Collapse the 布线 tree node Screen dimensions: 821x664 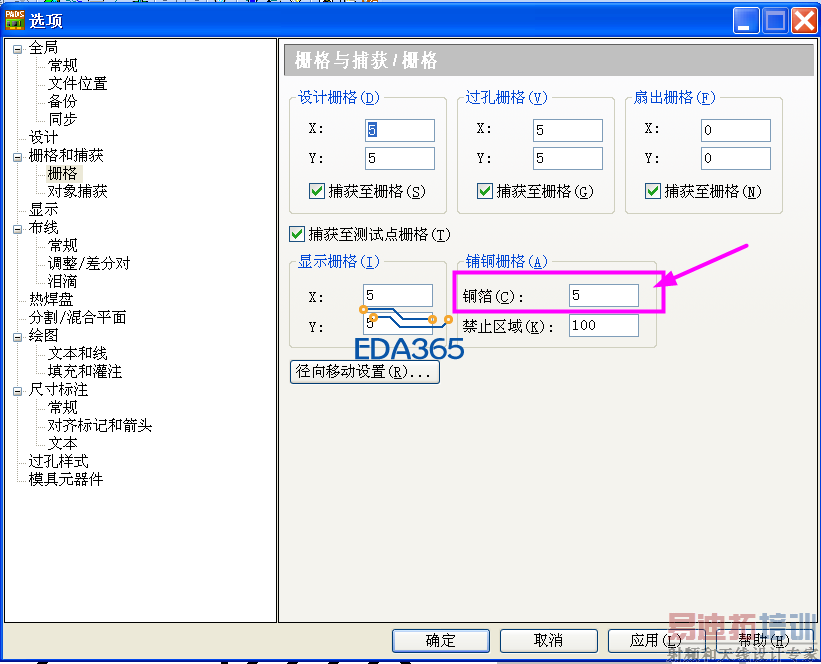17,229
